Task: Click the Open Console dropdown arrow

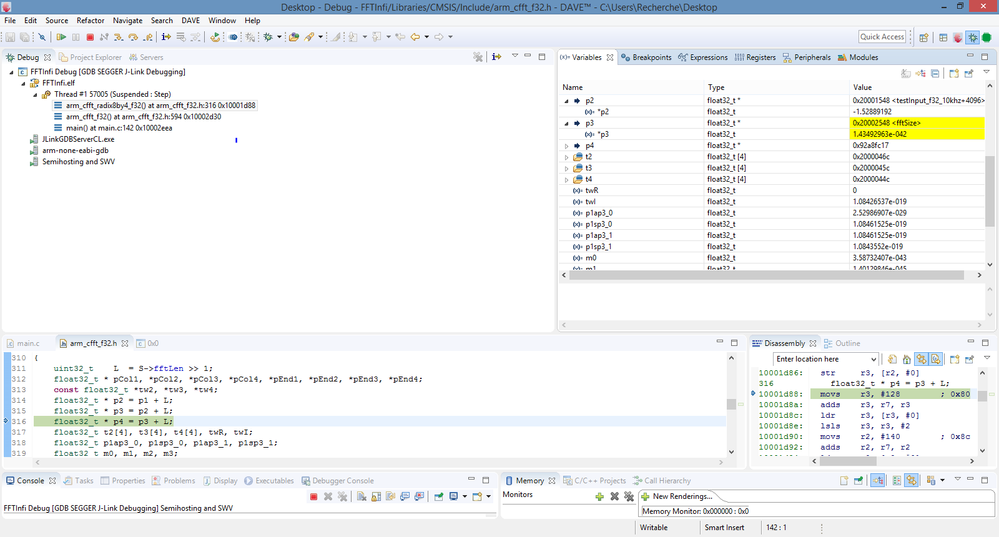Action: click(x=489, y=496)
